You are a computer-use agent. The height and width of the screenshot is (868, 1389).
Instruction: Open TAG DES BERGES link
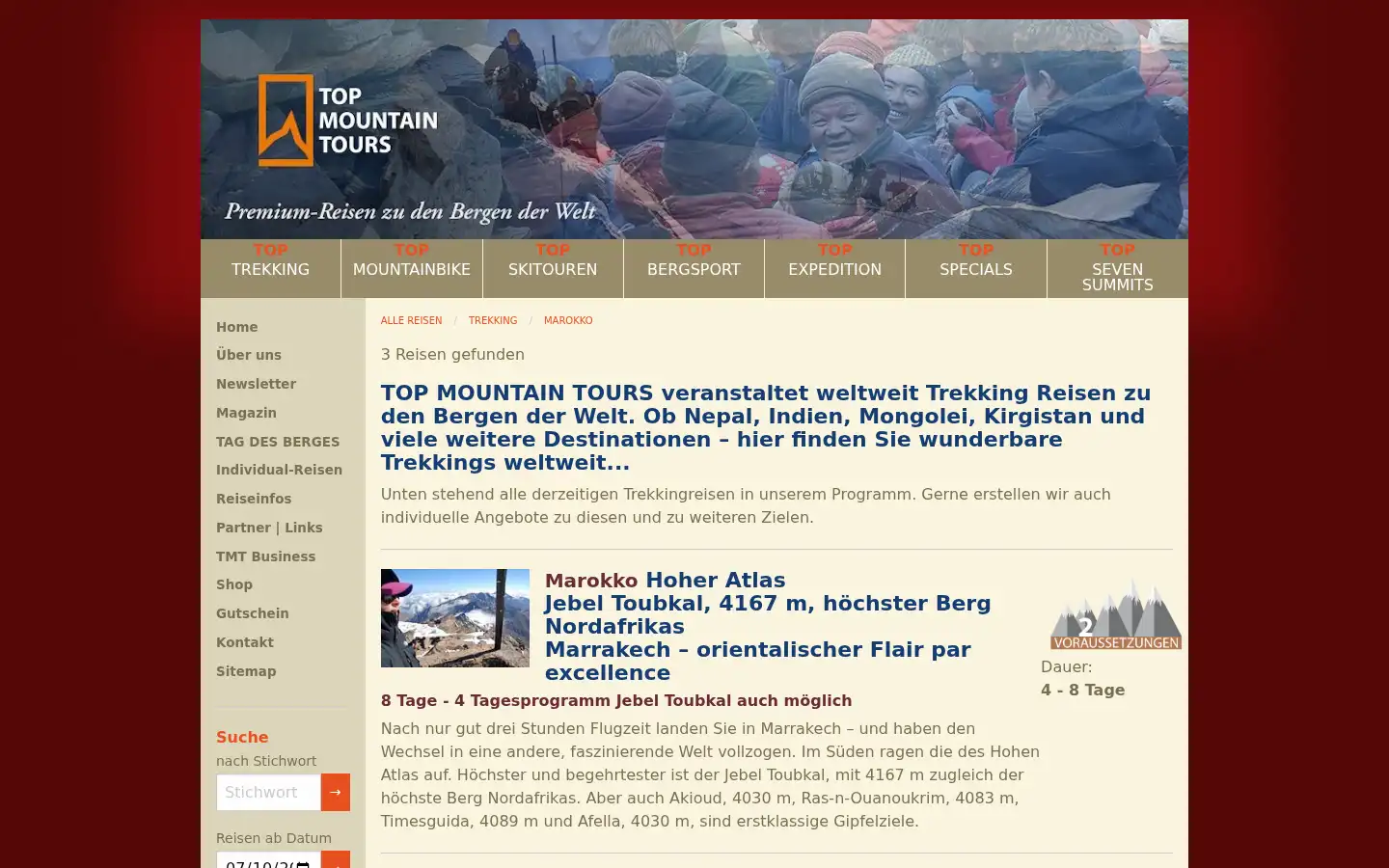tap(278, 442)
